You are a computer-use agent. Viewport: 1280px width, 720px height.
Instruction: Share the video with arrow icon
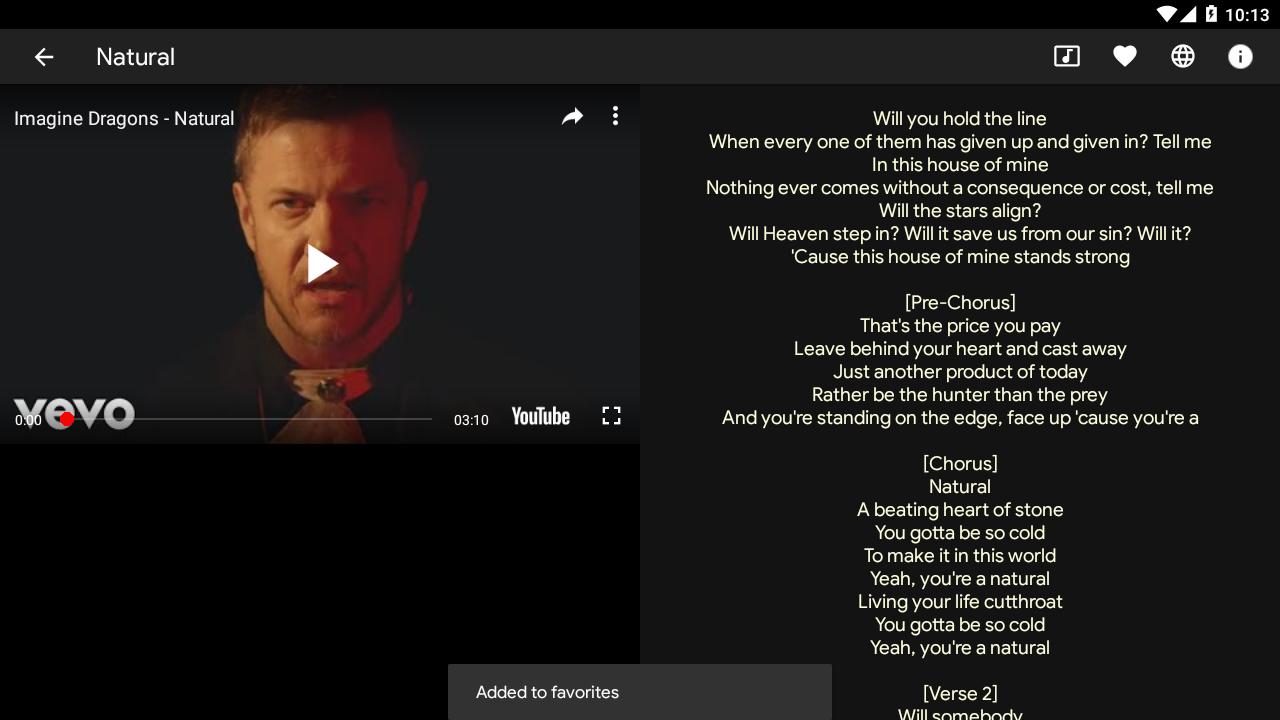pyautogui.click(x=572, y=117)
